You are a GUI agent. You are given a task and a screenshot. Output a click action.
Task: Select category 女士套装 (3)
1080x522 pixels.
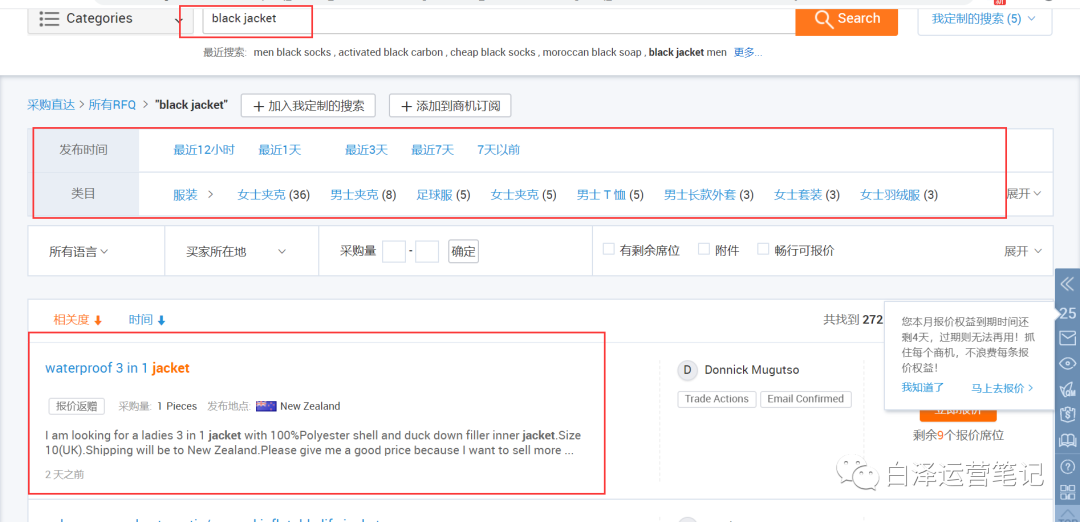[x=807, y=195]
